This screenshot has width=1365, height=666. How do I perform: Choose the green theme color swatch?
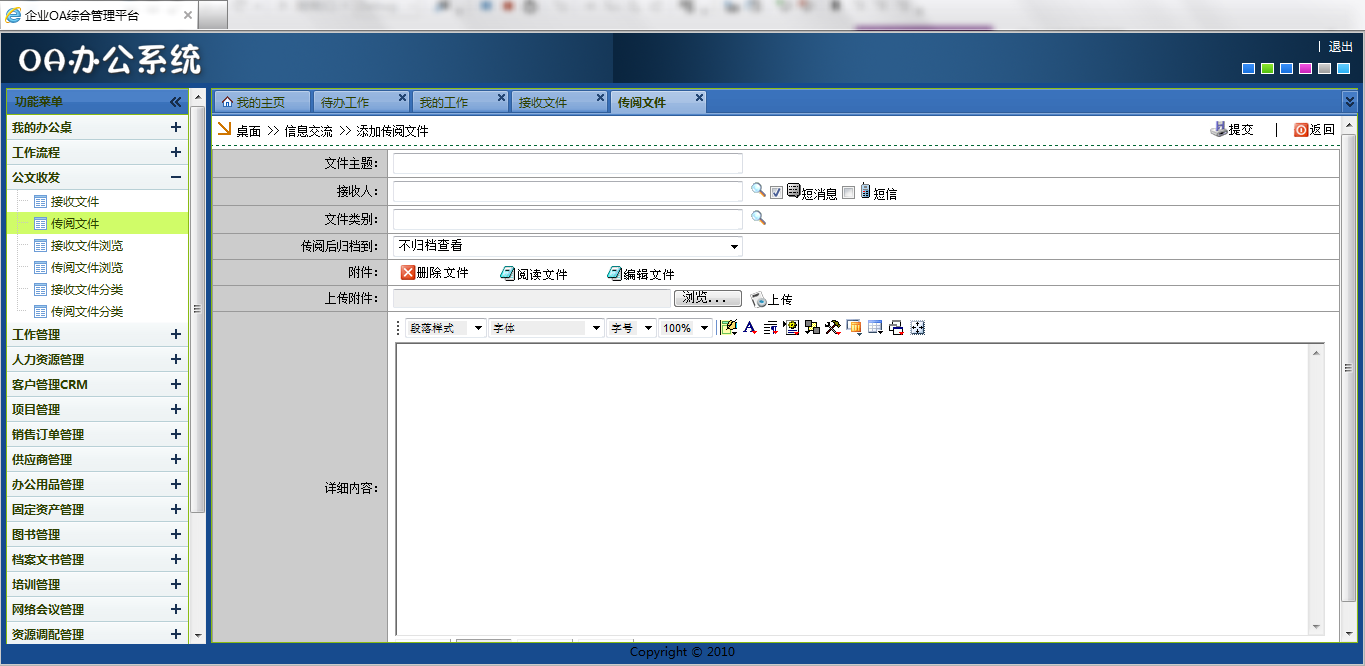[1267, 68]
